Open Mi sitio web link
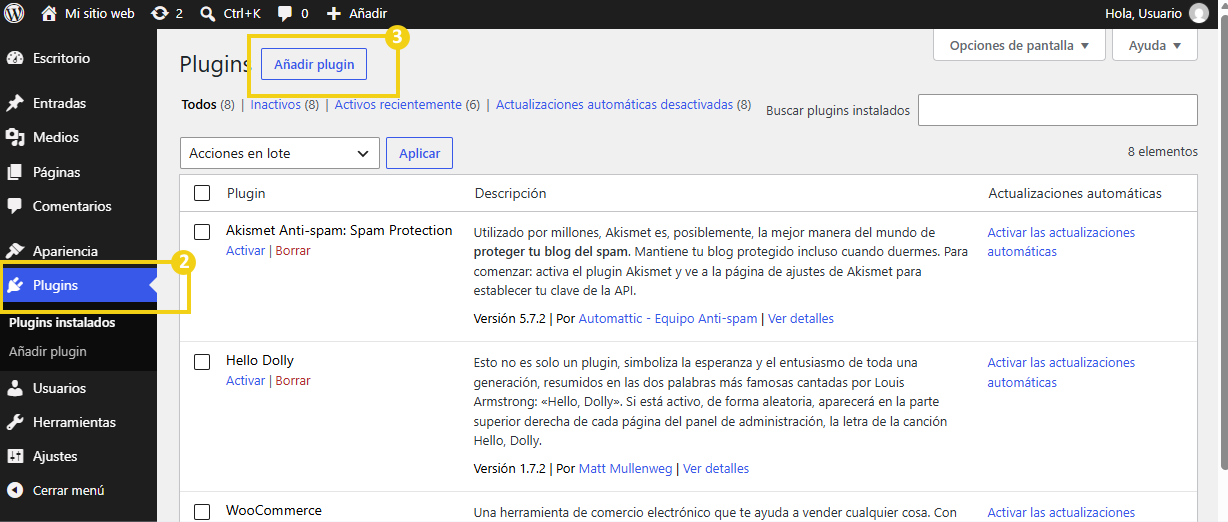Screen dimensions: 1228x522 click(x=99, y=13)
